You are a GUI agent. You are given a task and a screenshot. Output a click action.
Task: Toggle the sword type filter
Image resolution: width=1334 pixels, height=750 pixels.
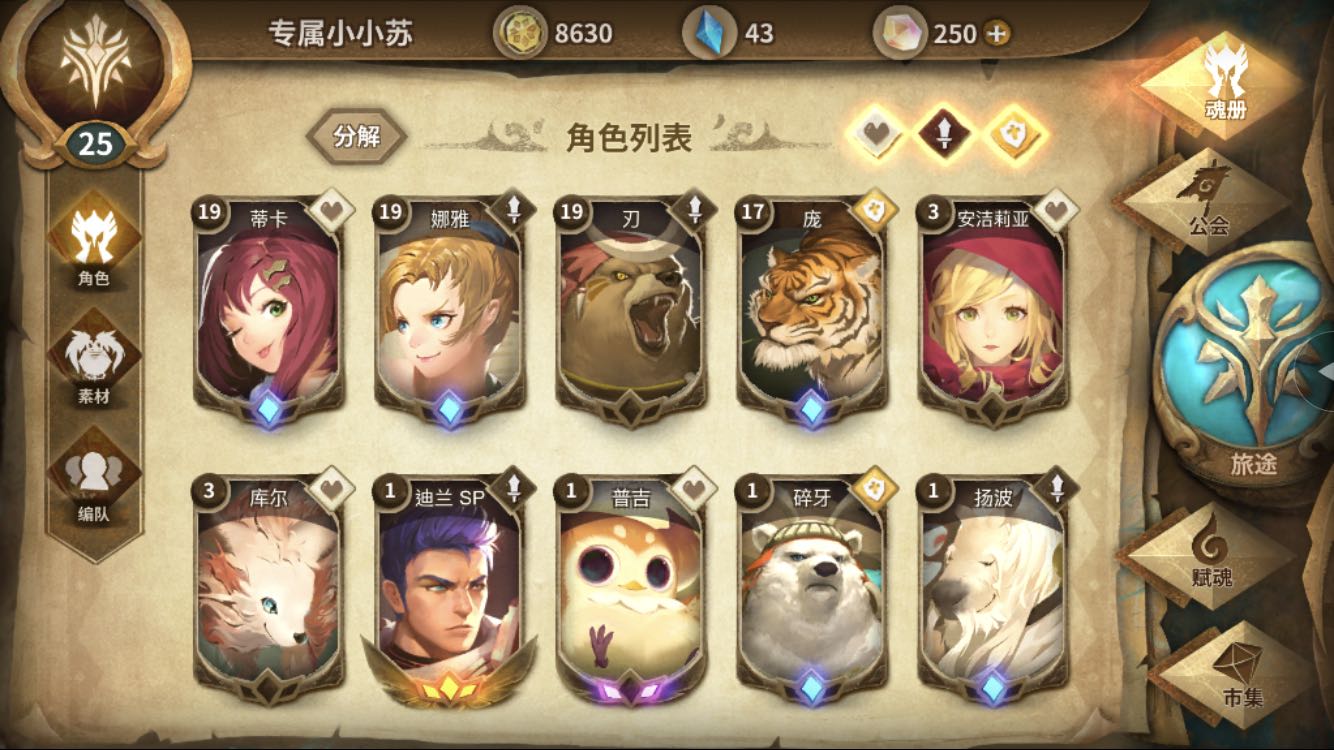point(946,133)
